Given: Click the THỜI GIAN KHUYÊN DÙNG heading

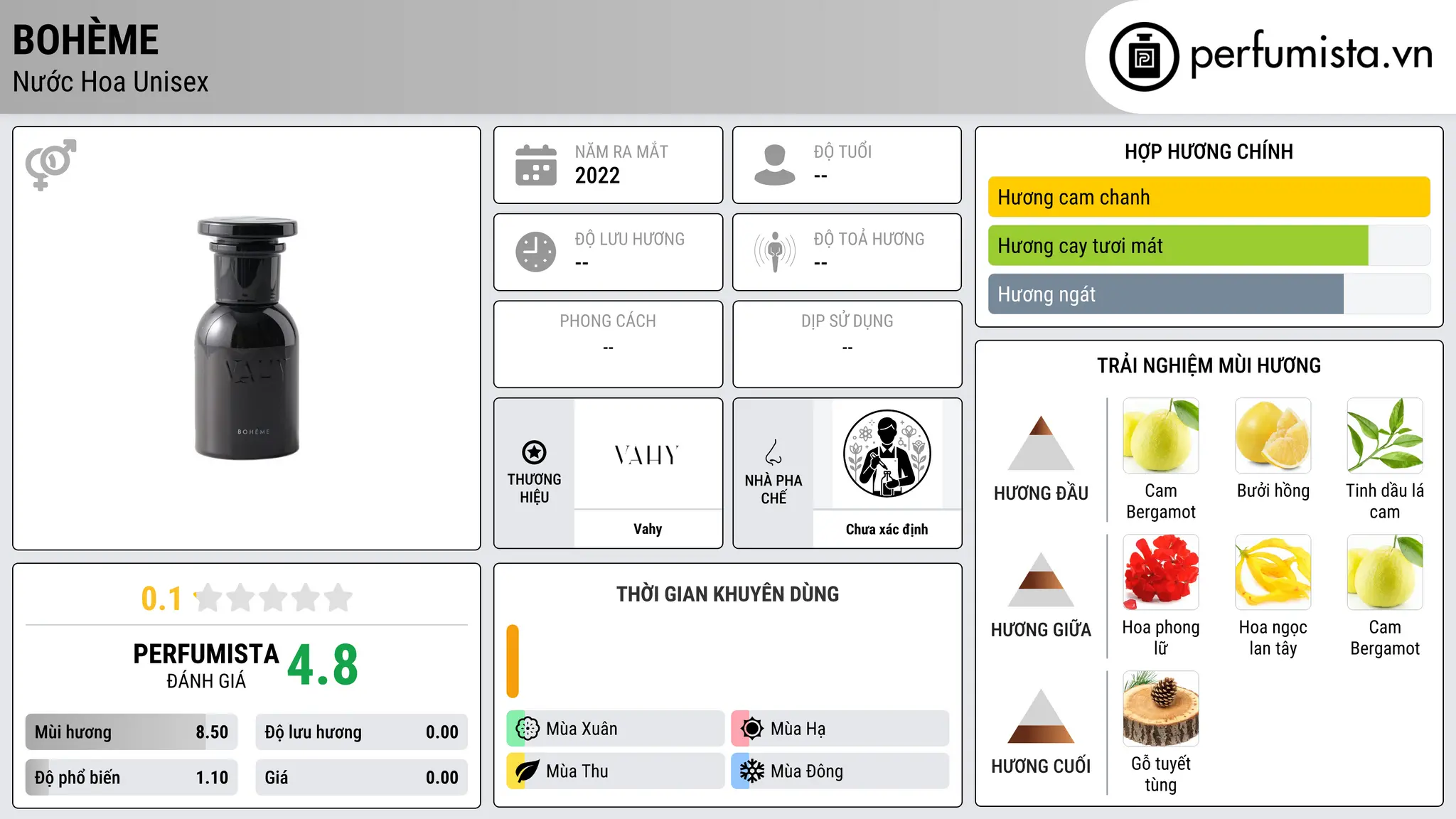Looking at the screenshot, I should coord(727,594).
